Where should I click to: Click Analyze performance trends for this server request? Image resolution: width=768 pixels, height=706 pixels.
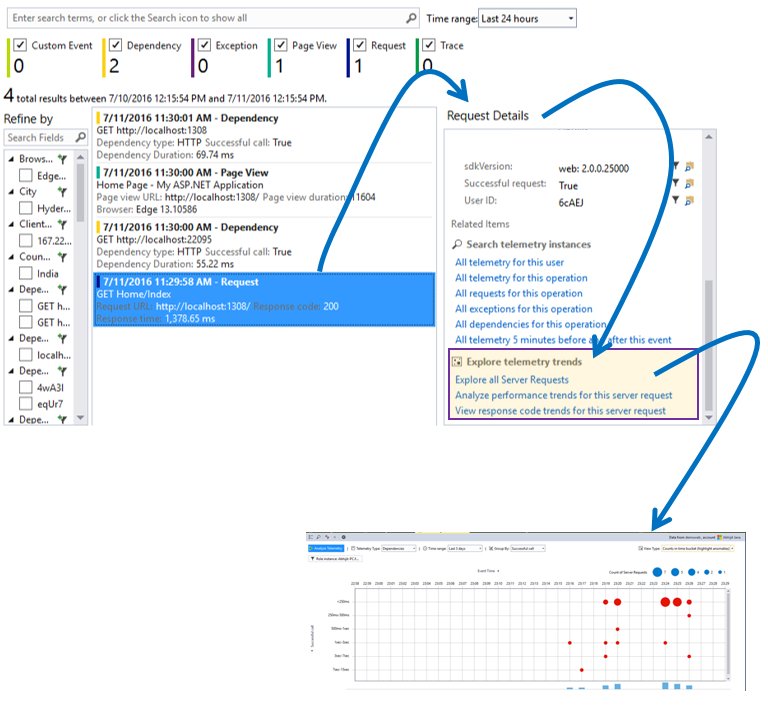coord(564,395)
